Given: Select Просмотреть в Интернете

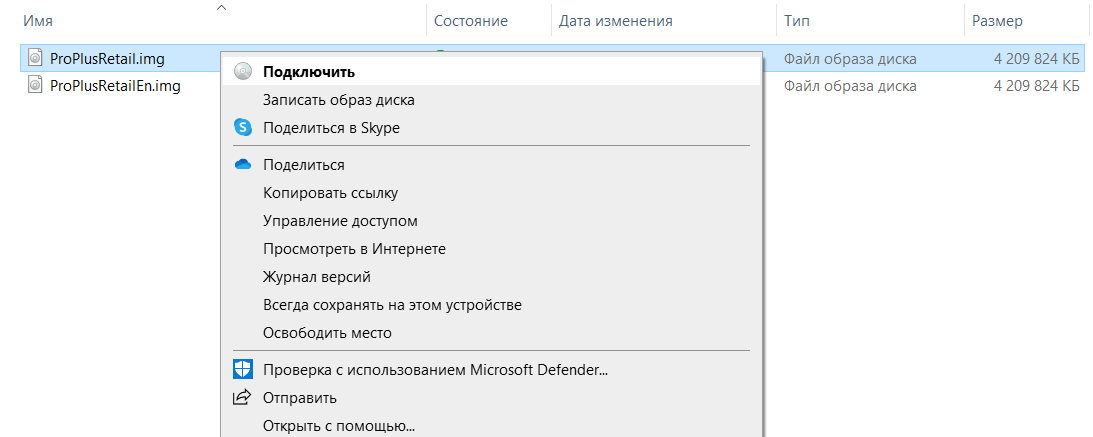Looking at the screenshot, I should [354, 249].
